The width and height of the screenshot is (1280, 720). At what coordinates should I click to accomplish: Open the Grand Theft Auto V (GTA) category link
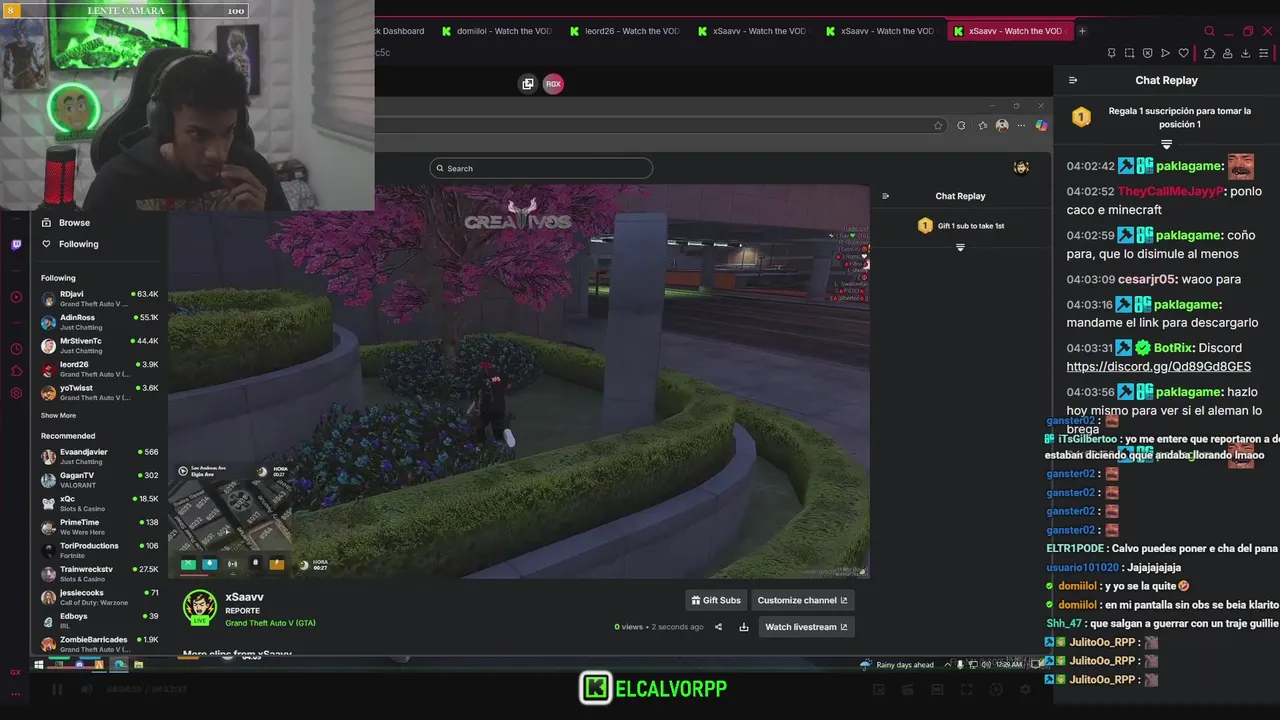point(270,623)
